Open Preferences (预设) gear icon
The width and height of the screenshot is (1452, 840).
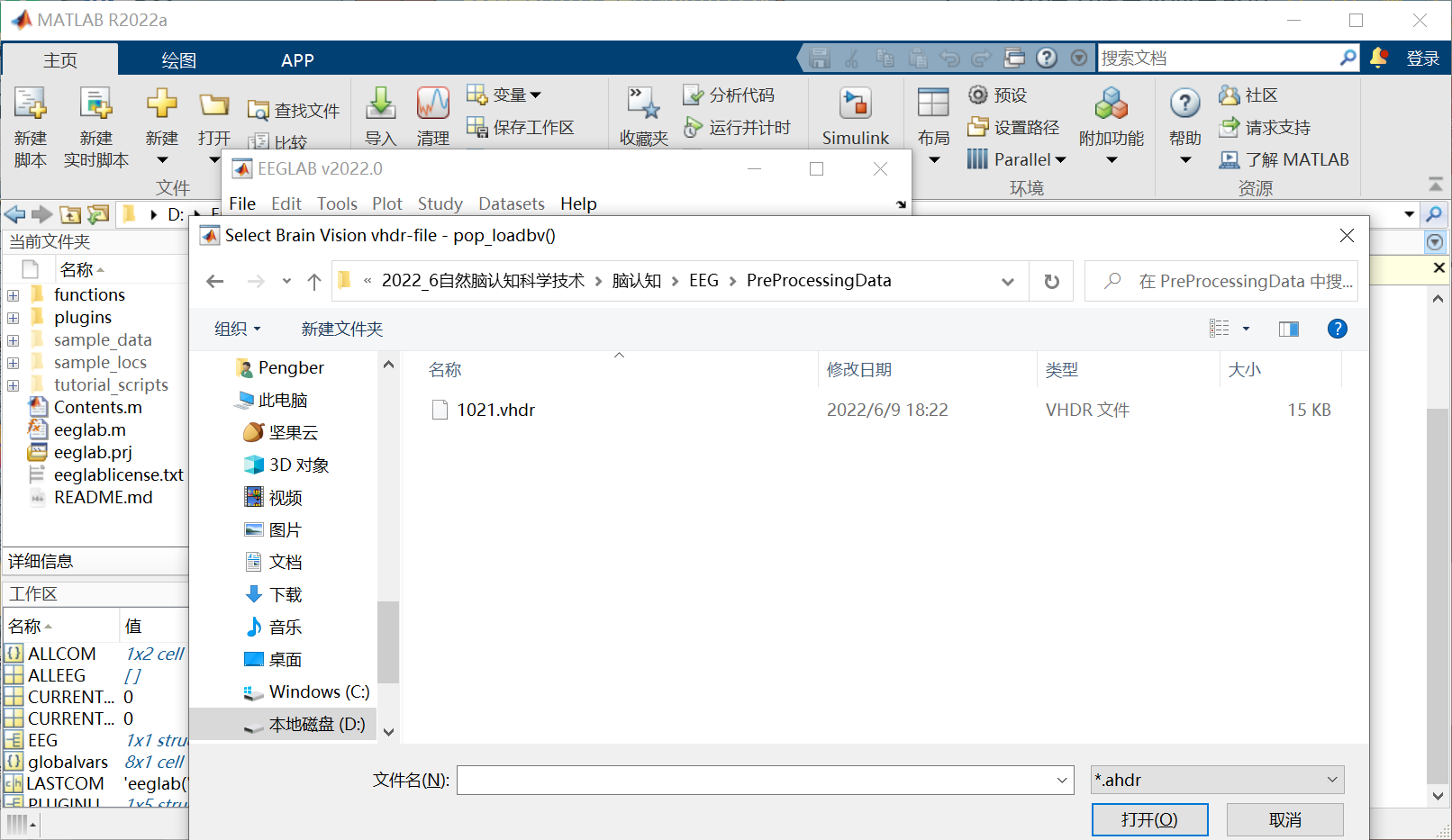point(978,95)
